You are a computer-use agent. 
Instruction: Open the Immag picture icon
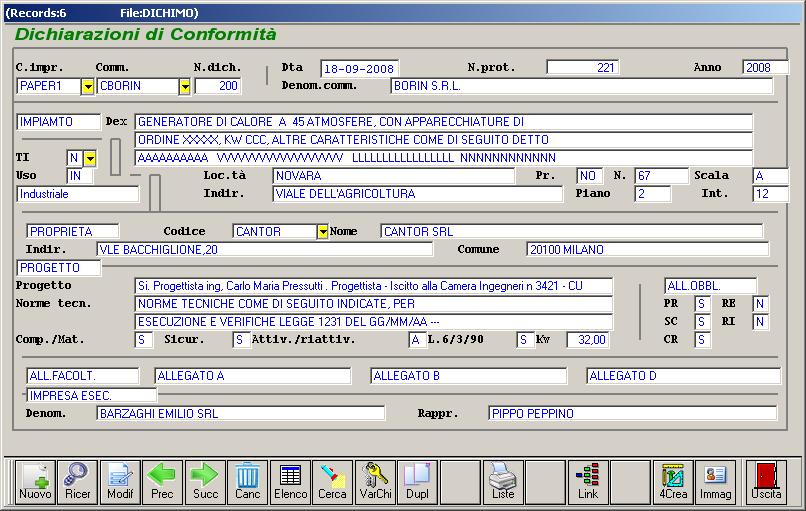pos(716,482)
